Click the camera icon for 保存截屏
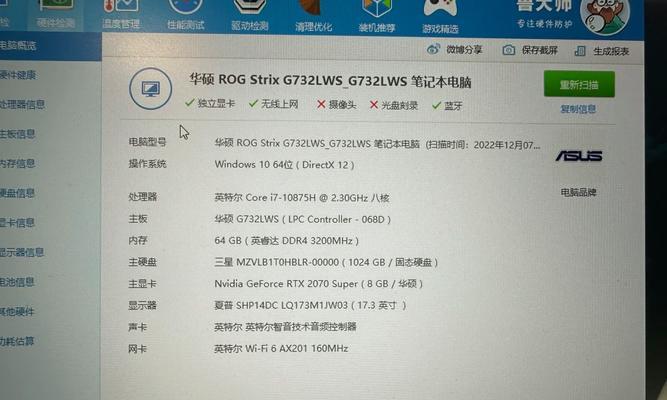This screenshot has height=400, width=667. [508, 50]
